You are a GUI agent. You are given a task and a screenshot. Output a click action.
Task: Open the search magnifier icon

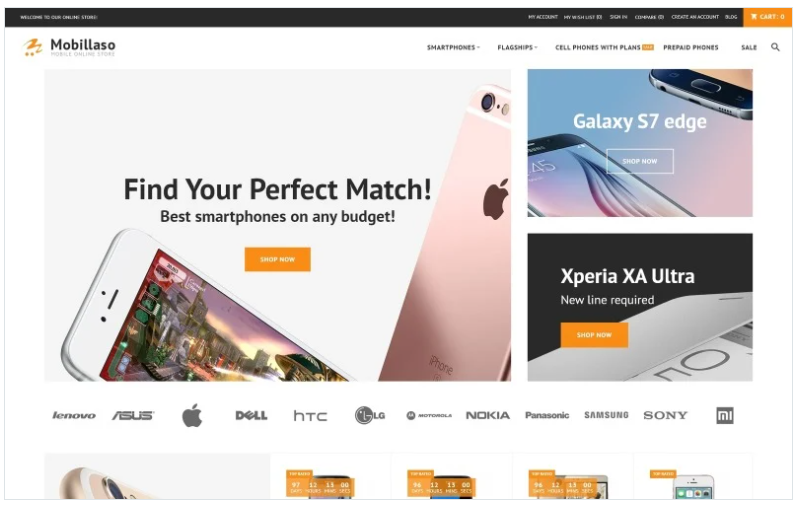pos(775,47)
